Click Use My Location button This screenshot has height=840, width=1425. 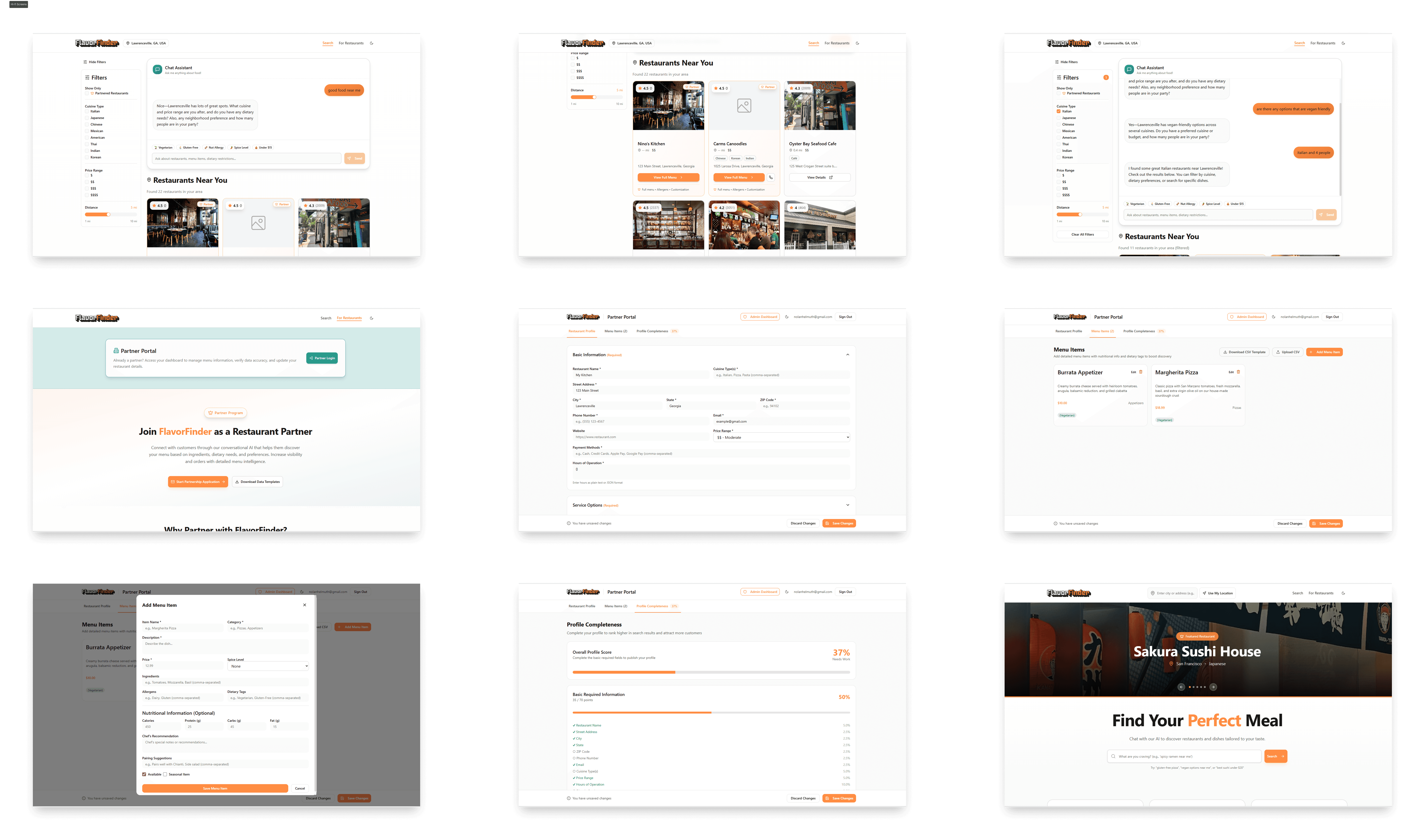(1217, 593)
